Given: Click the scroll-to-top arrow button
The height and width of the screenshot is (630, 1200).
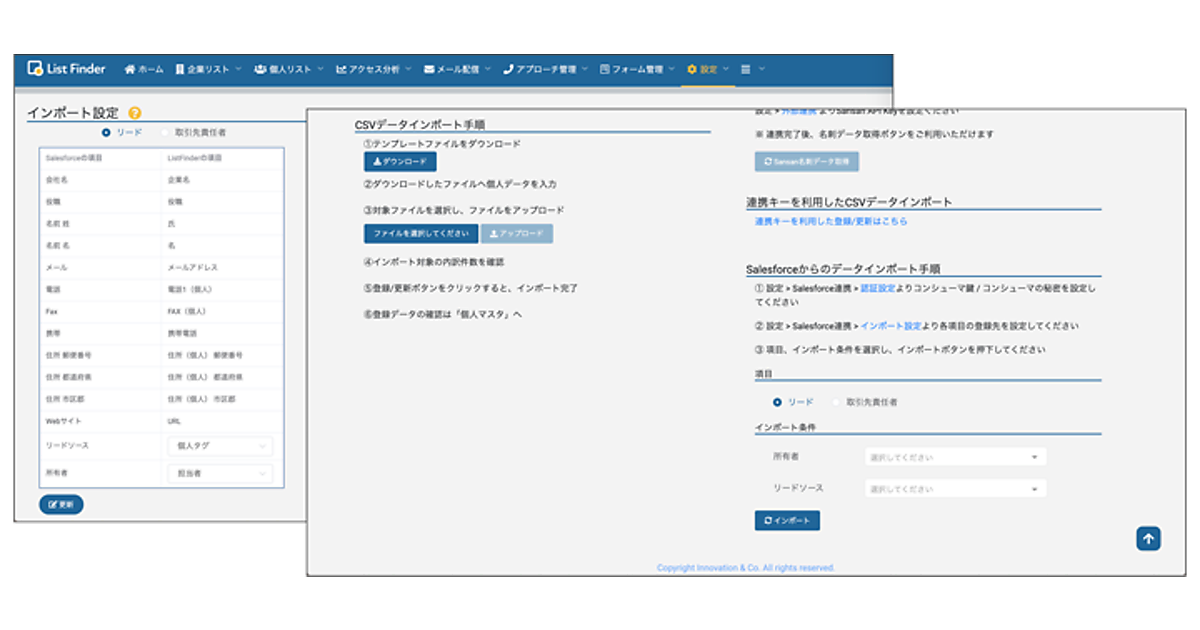Looking at the screenshot, I should [x=1148, y=538].
